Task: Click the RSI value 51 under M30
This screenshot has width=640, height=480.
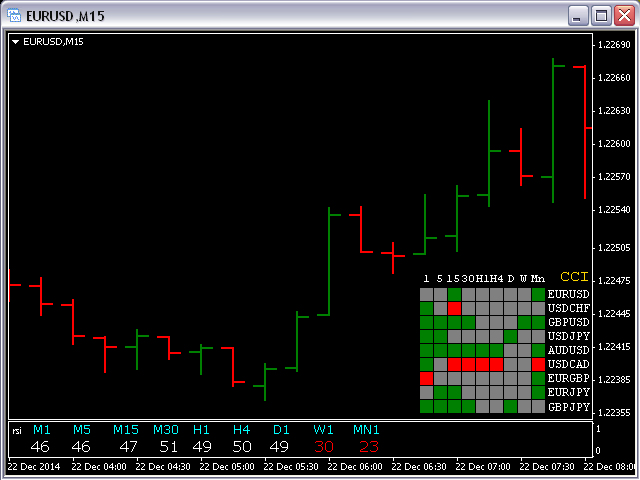Action: coord(169,447)
